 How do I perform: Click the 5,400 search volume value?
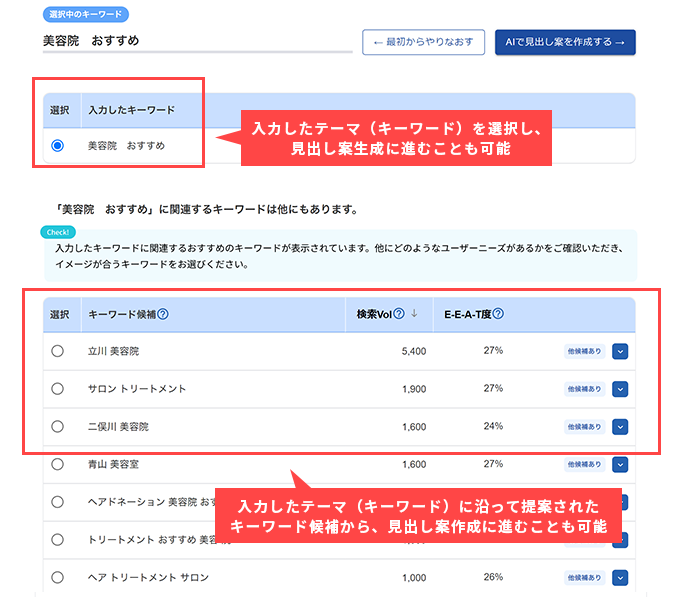414,351
